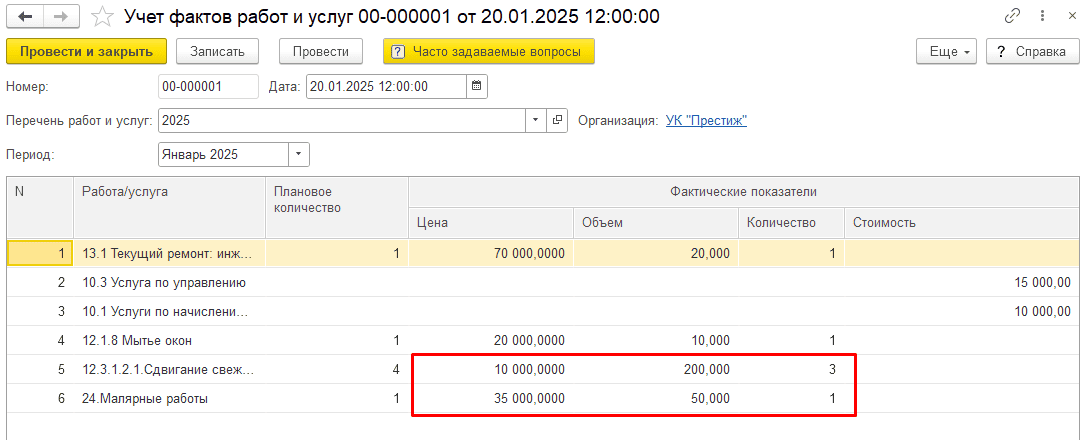The width and height of the screenshot is (1092, 440).
Task: Click the Номер input field
Action: tap(208, 87)
